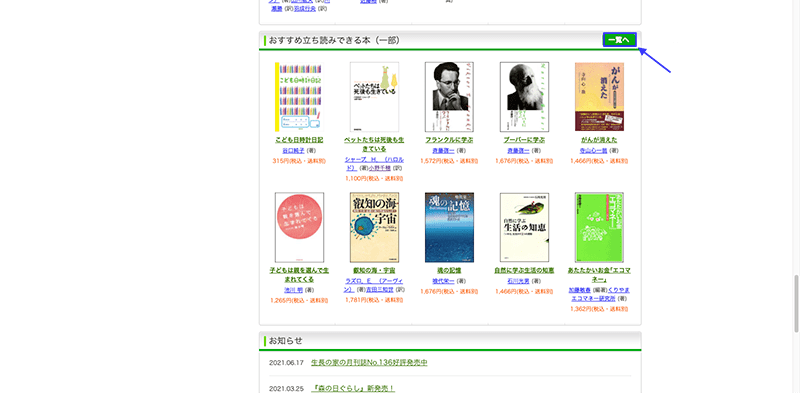Open author 池川明 link

click(294, 290)
